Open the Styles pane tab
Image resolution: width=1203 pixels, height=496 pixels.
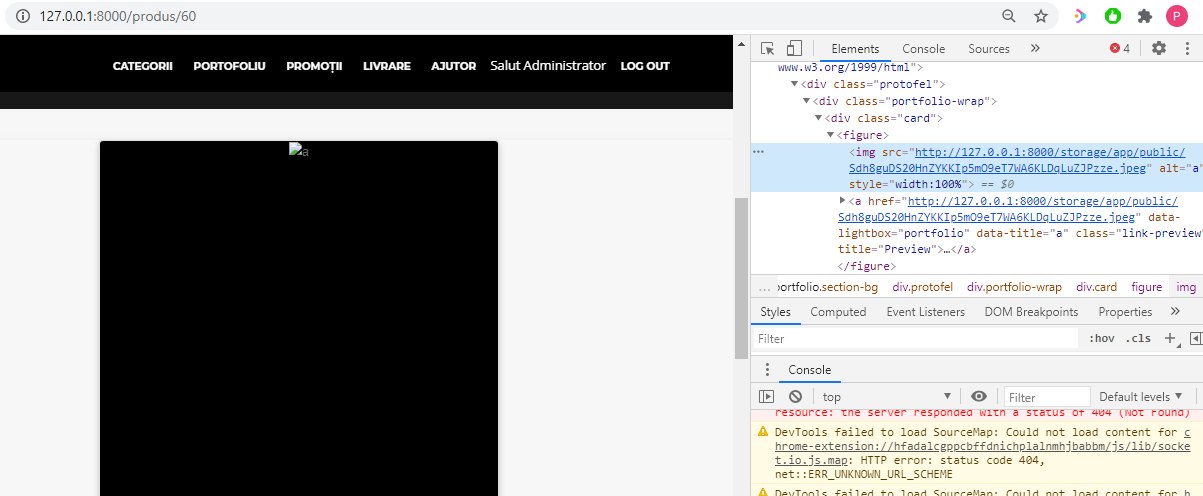click(775, 312)
